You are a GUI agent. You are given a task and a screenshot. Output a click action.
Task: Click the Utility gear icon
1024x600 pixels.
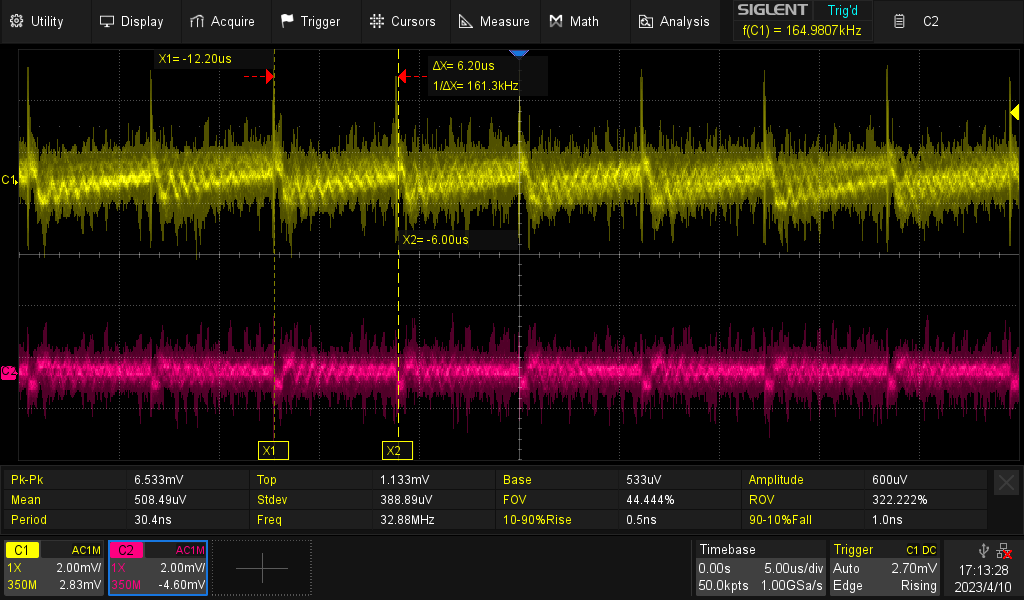click(x=17, y=21)
